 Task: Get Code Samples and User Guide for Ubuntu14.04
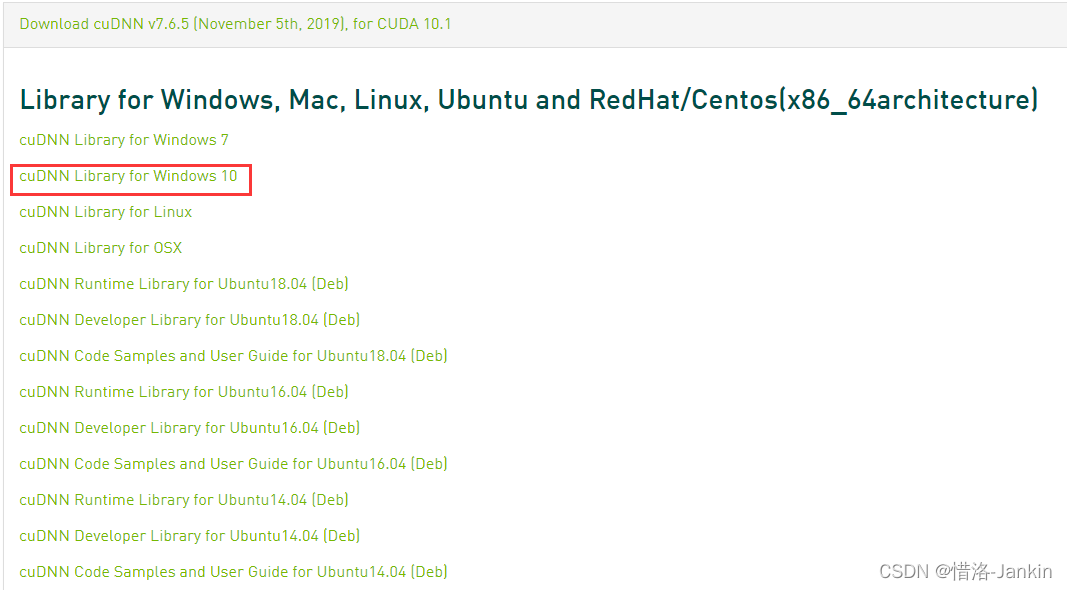pyautogui.click(x=233, y=572)
